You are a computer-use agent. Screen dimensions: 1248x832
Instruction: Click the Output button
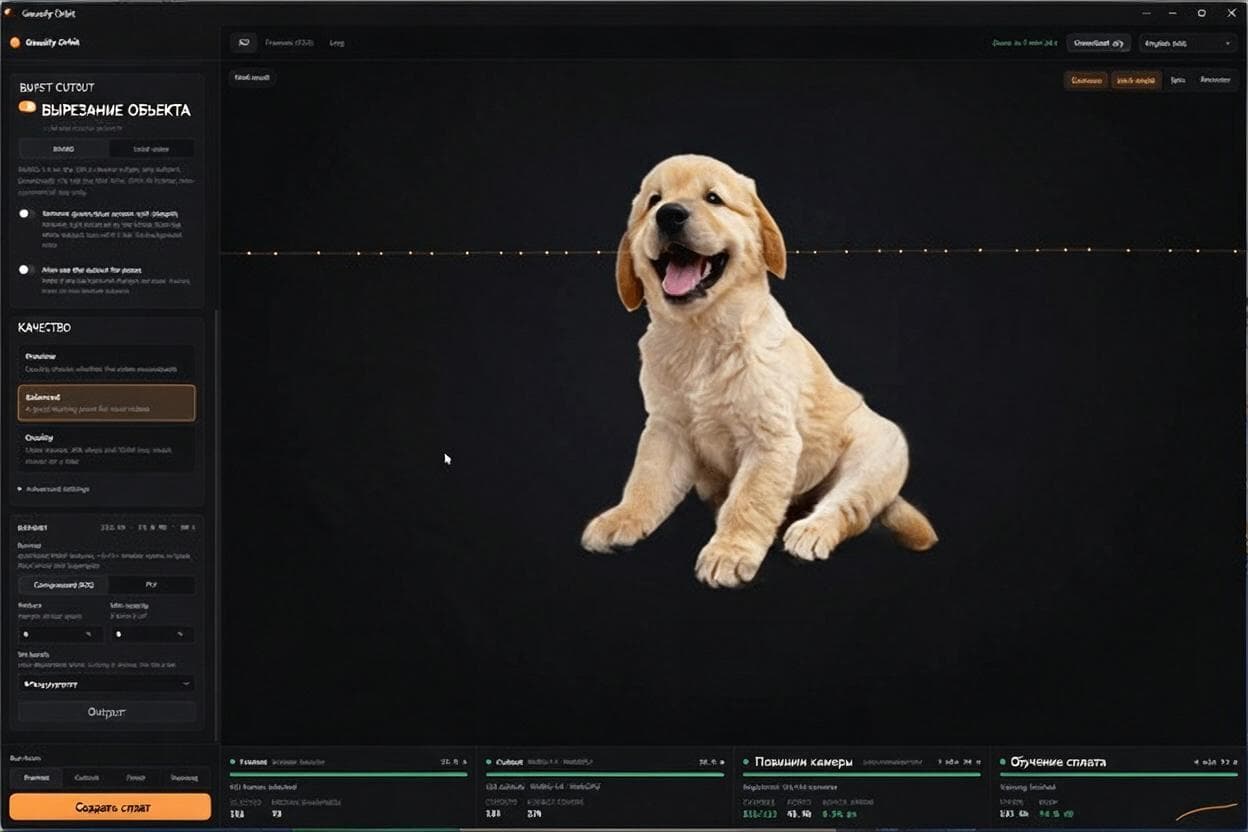[x=107, y=712]
